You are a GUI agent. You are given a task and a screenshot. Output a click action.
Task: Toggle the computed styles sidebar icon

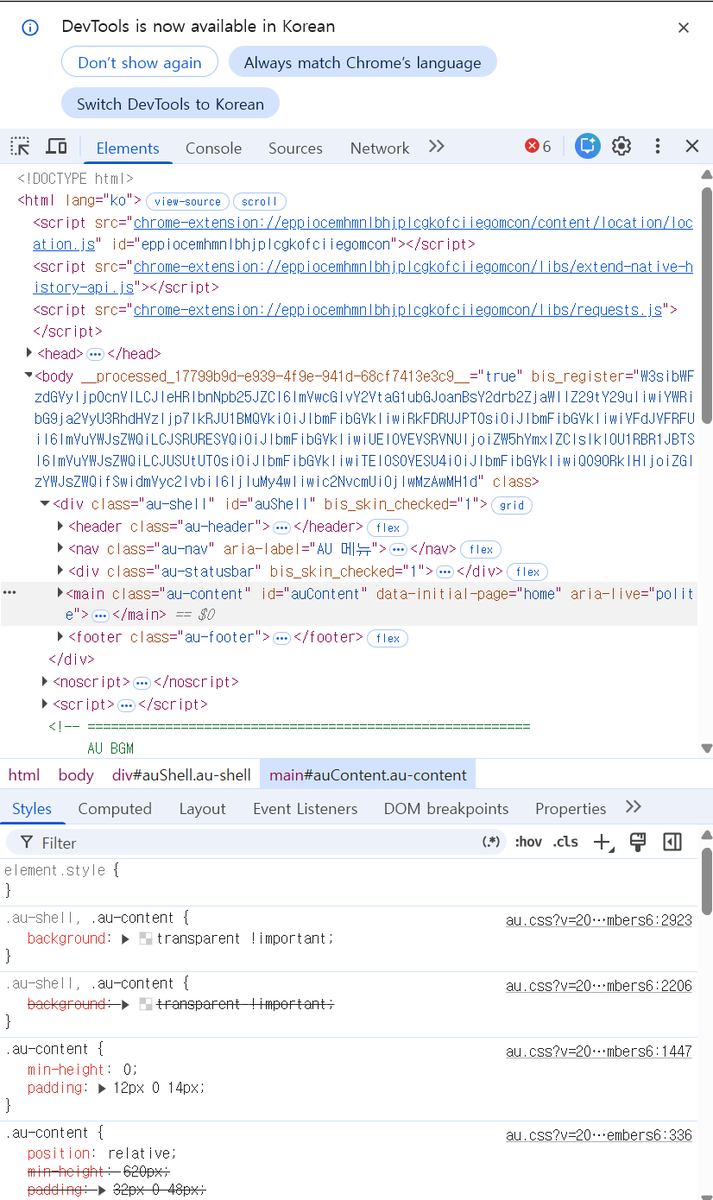(x=672, y=842)
